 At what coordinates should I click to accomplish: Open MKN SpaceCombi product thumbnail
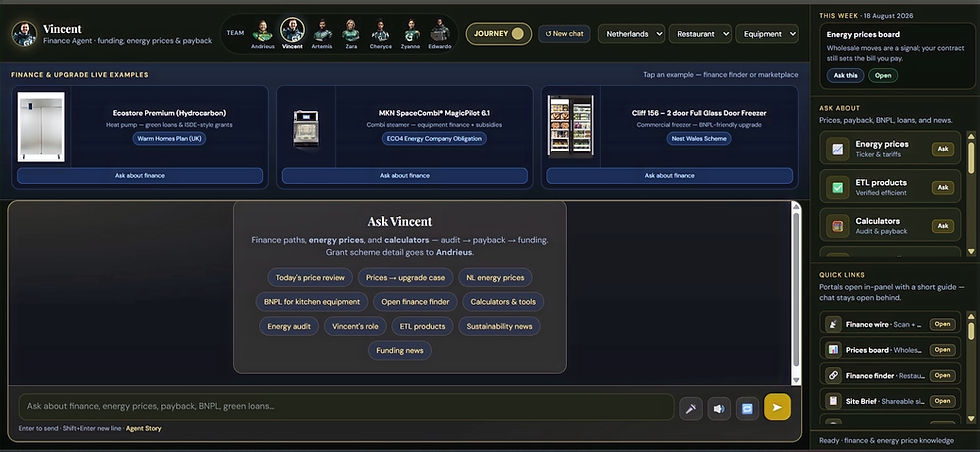306,128
